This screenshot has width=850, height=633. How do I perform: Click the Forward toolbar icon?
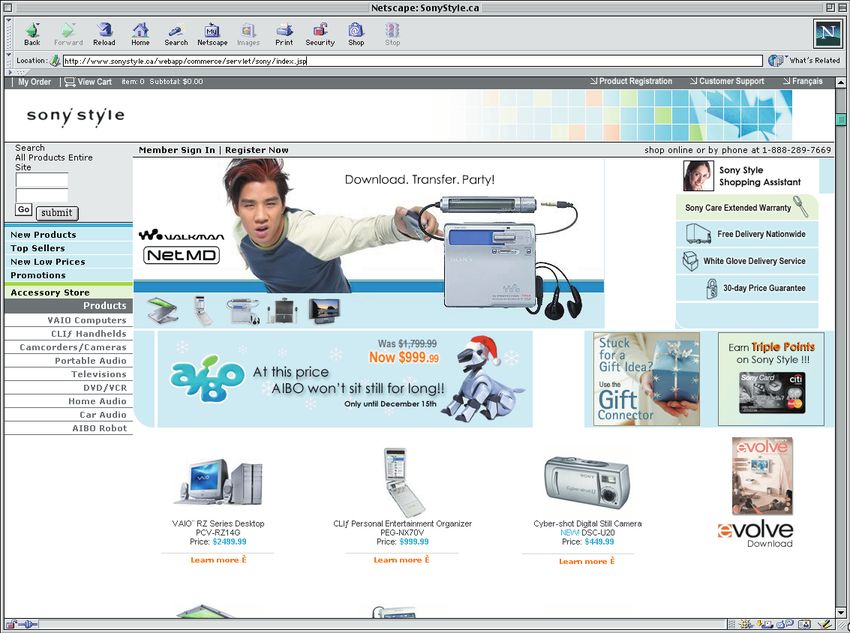tap(68, 34)
